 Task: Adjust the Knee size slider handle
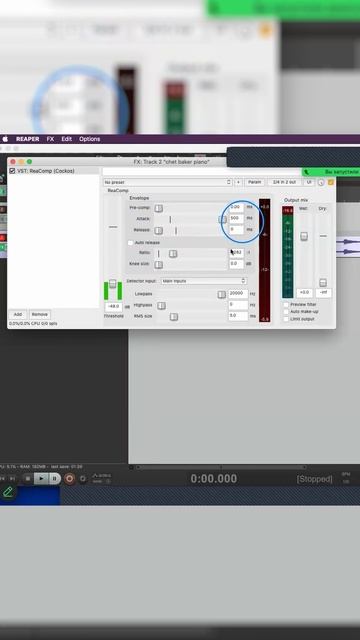coord(158,265)
